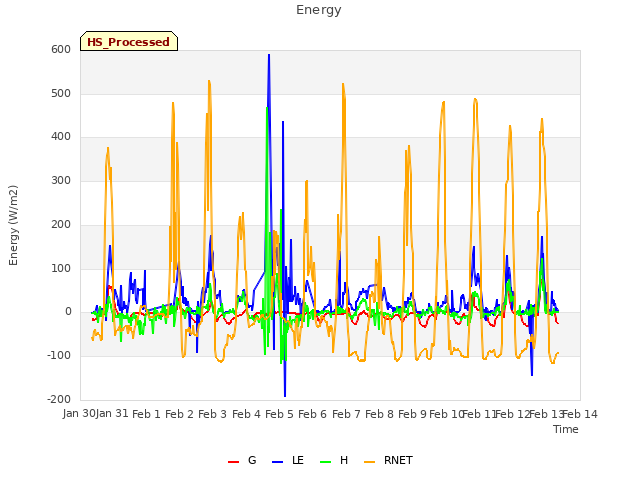This screenshot has width=640, height=480.
Task: Click the Jan 30 x-axis date label
Action: tap(79, 413)
